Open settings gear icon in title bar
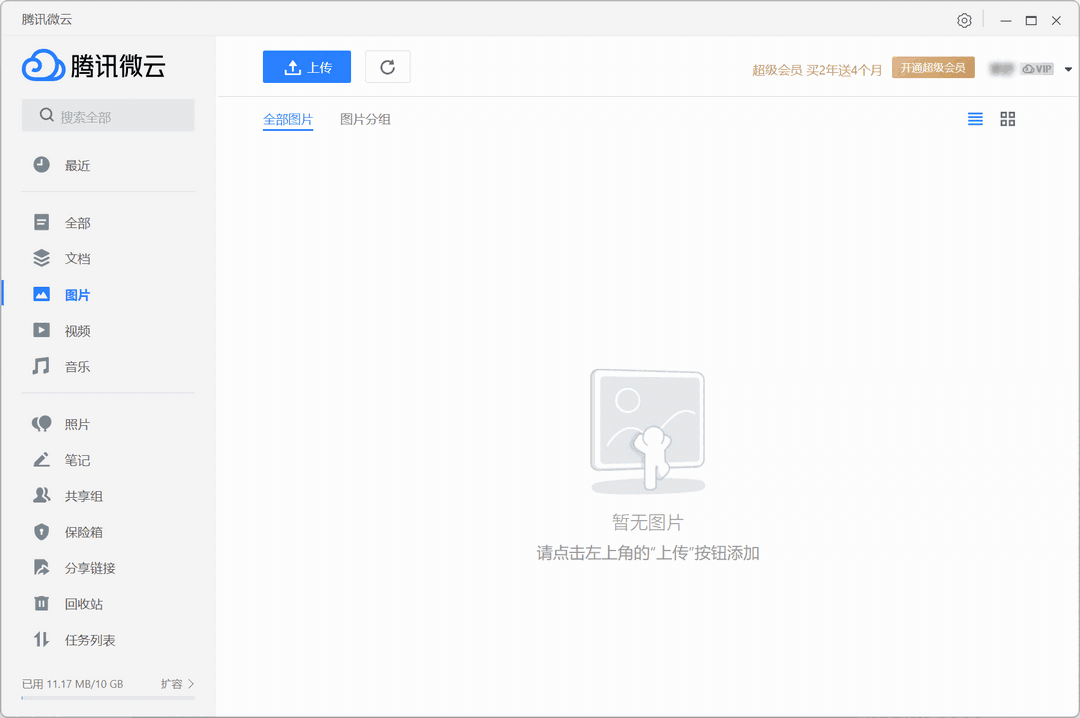 tap(964, 20)
